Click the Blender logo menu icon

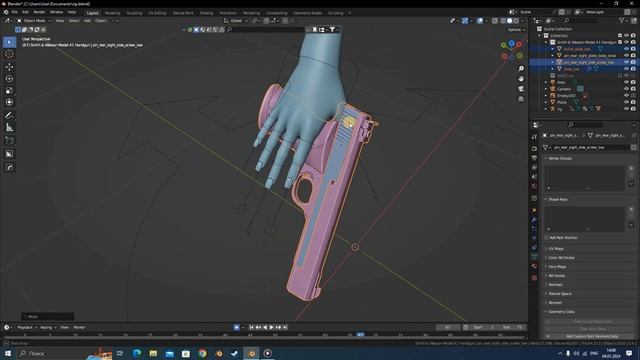[x=6, y=12]
